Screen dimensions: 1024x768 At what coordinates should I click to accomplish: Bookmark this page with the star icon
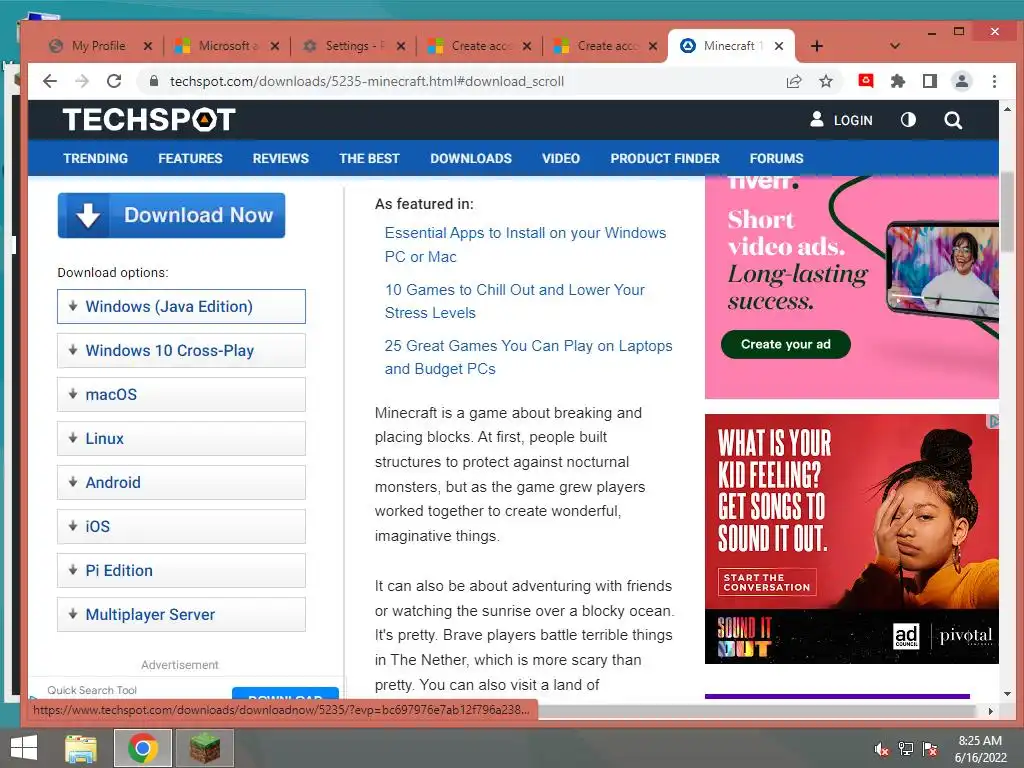click(x=826, y=81)
